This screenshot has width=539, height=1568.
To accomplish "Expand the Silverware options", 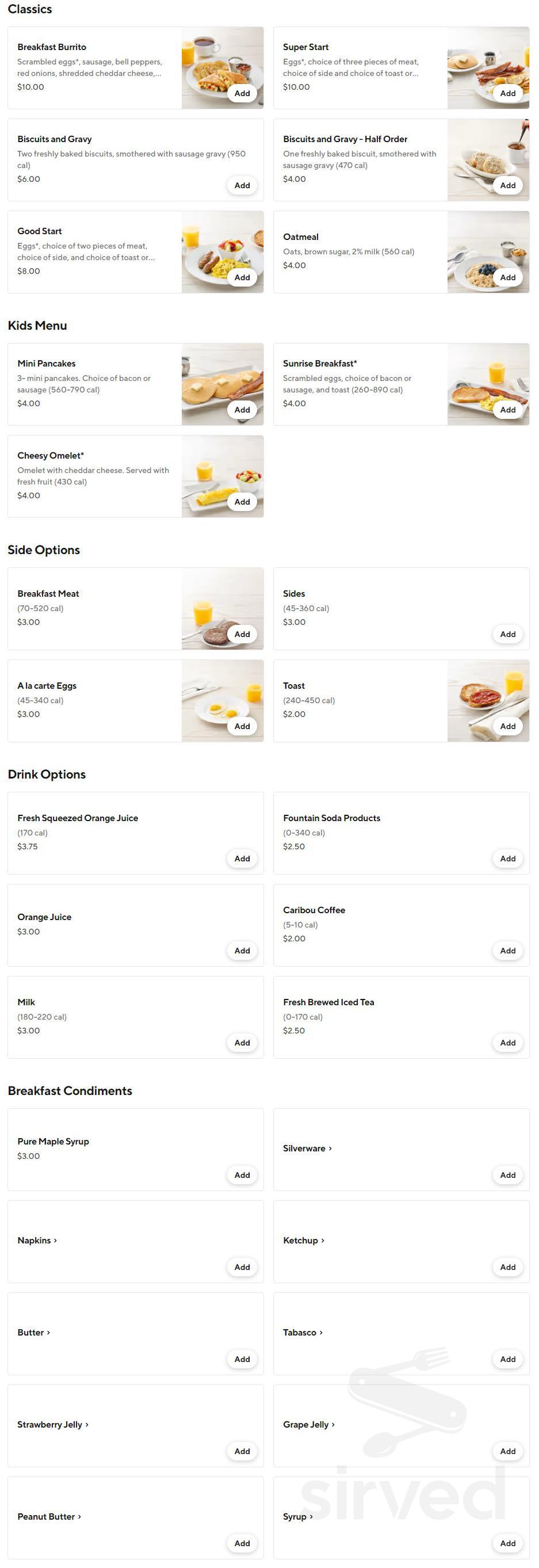I will 307,1148.
